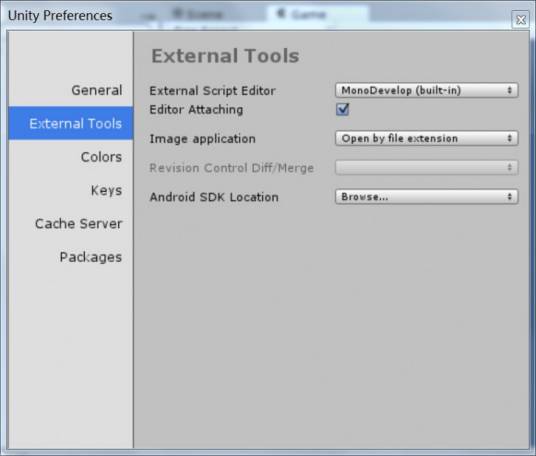Open the External Script Editor dropdown
The width and height of the screenshot is (536, 456).
coord(427,91)
